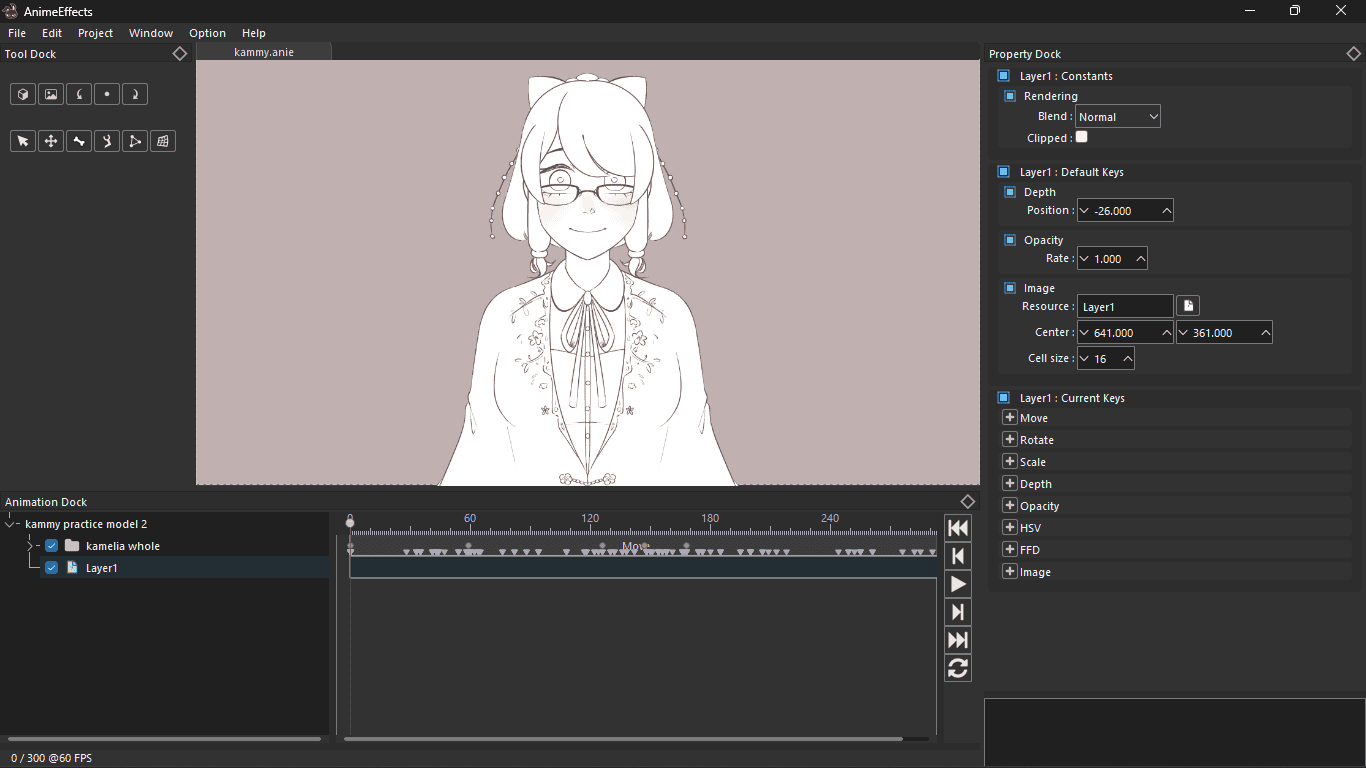Select the Cursor tool in the Tool Dock
The height and width of the screenshot is (768, 1366).
coord(22,140)
